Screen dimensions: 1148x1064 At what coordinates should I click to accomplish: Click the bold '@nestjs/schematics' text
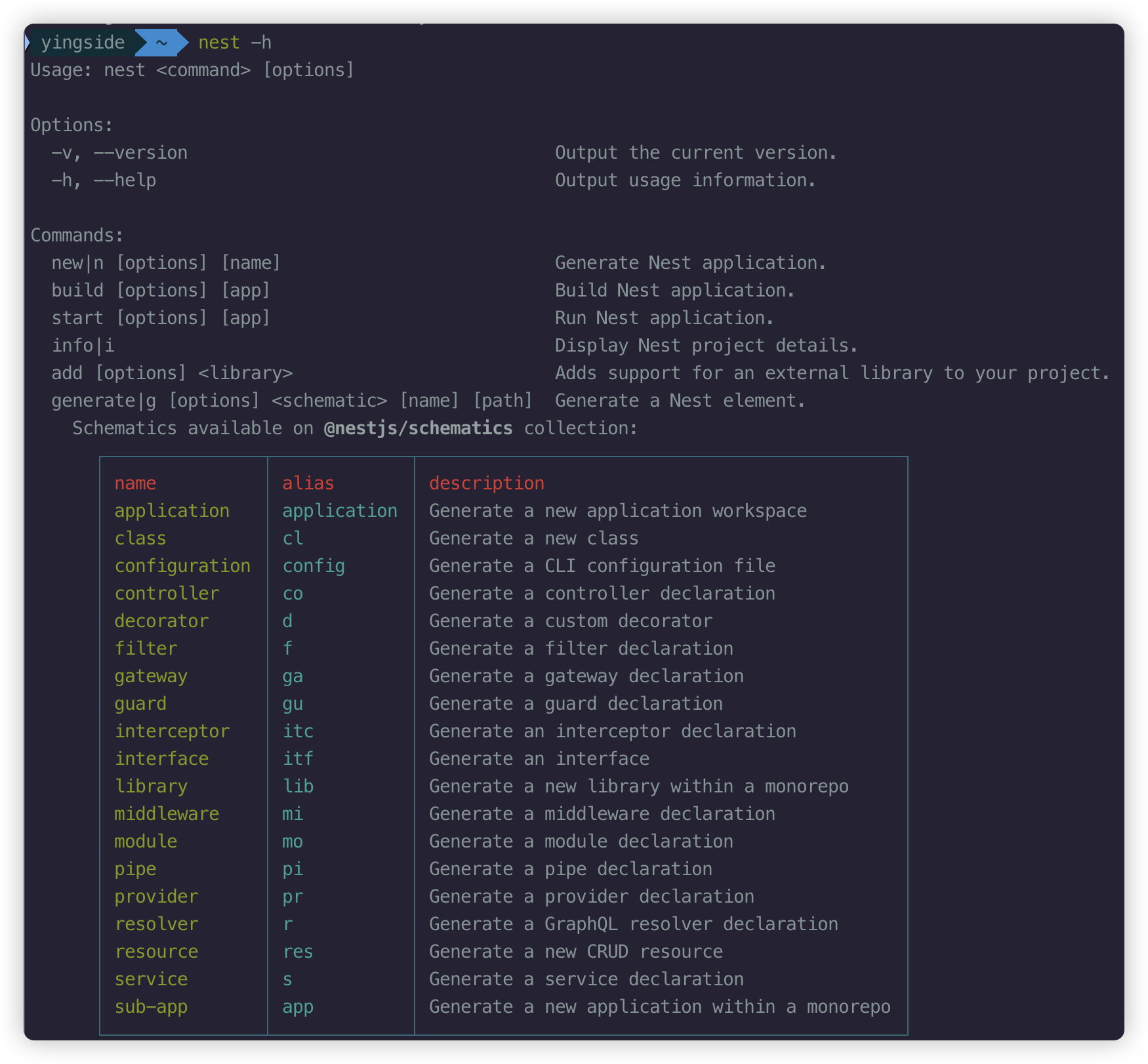pos(418,428)
